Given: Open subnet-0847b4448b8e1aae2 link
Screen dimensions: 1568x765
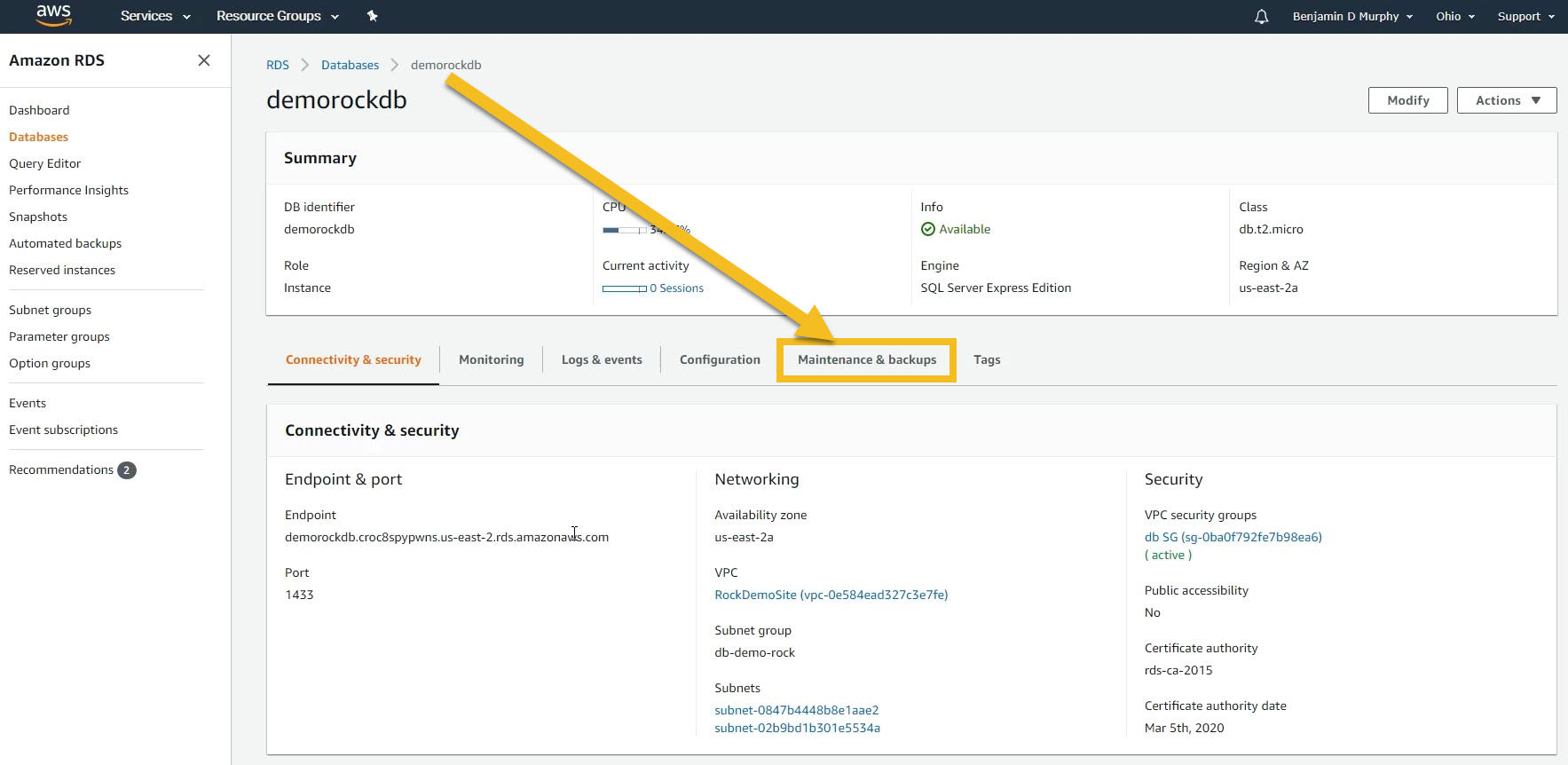Looking at the screenshot, I should (x=796, y=710).
